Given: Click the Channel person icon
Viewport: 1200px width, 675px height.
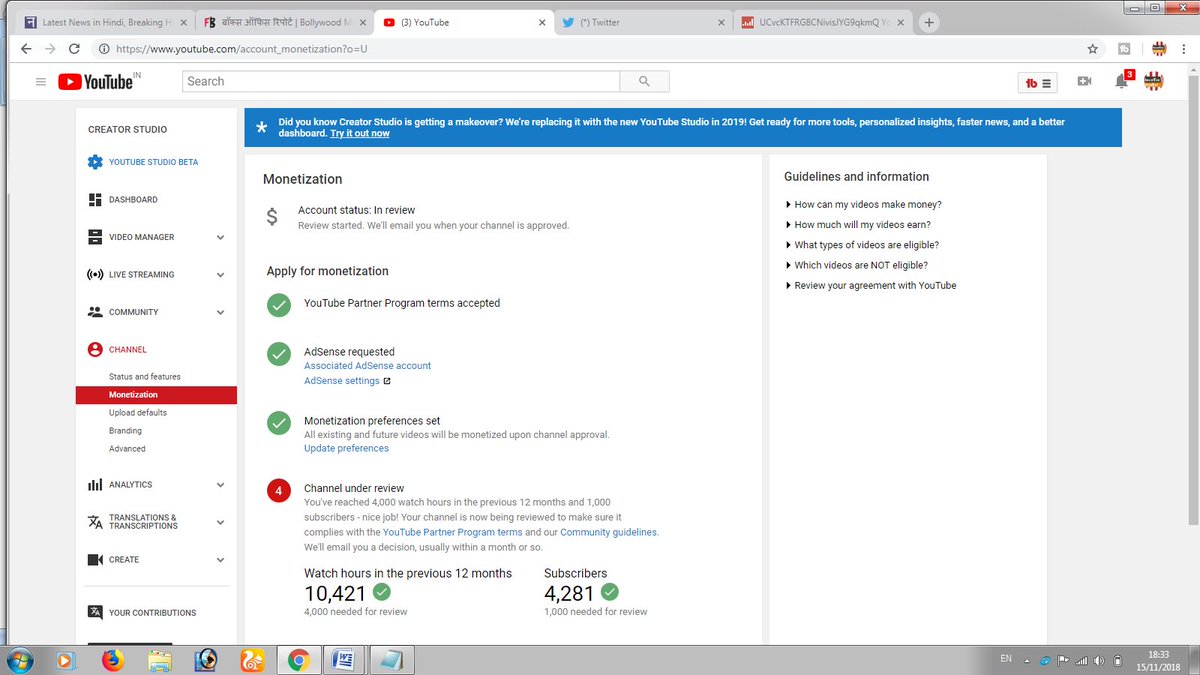Looking at the screenshot, I should (x=95, y=350).
